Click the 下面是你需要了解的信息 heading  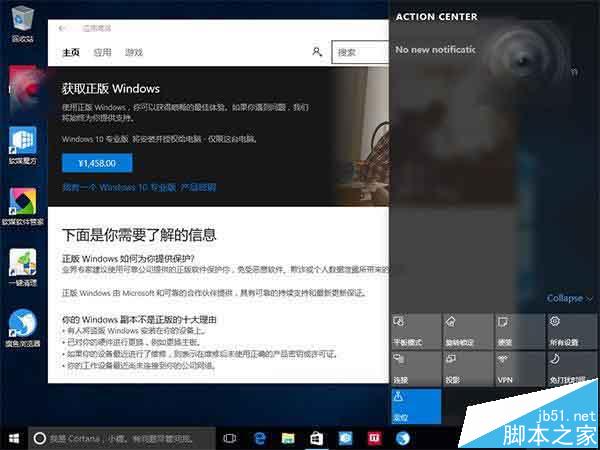pos(139,235)
